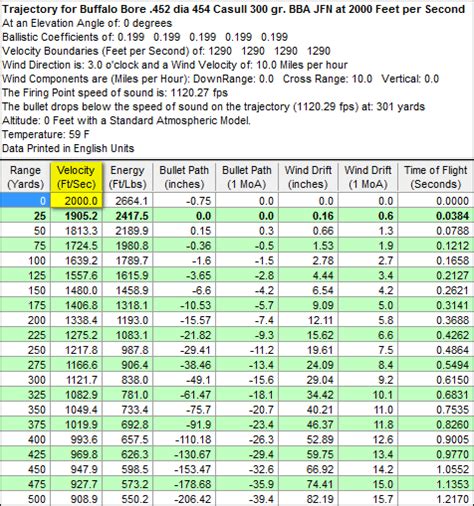Select wind drift value 59.75
This screenshot has height=506, width=474.
pos(308,454)
